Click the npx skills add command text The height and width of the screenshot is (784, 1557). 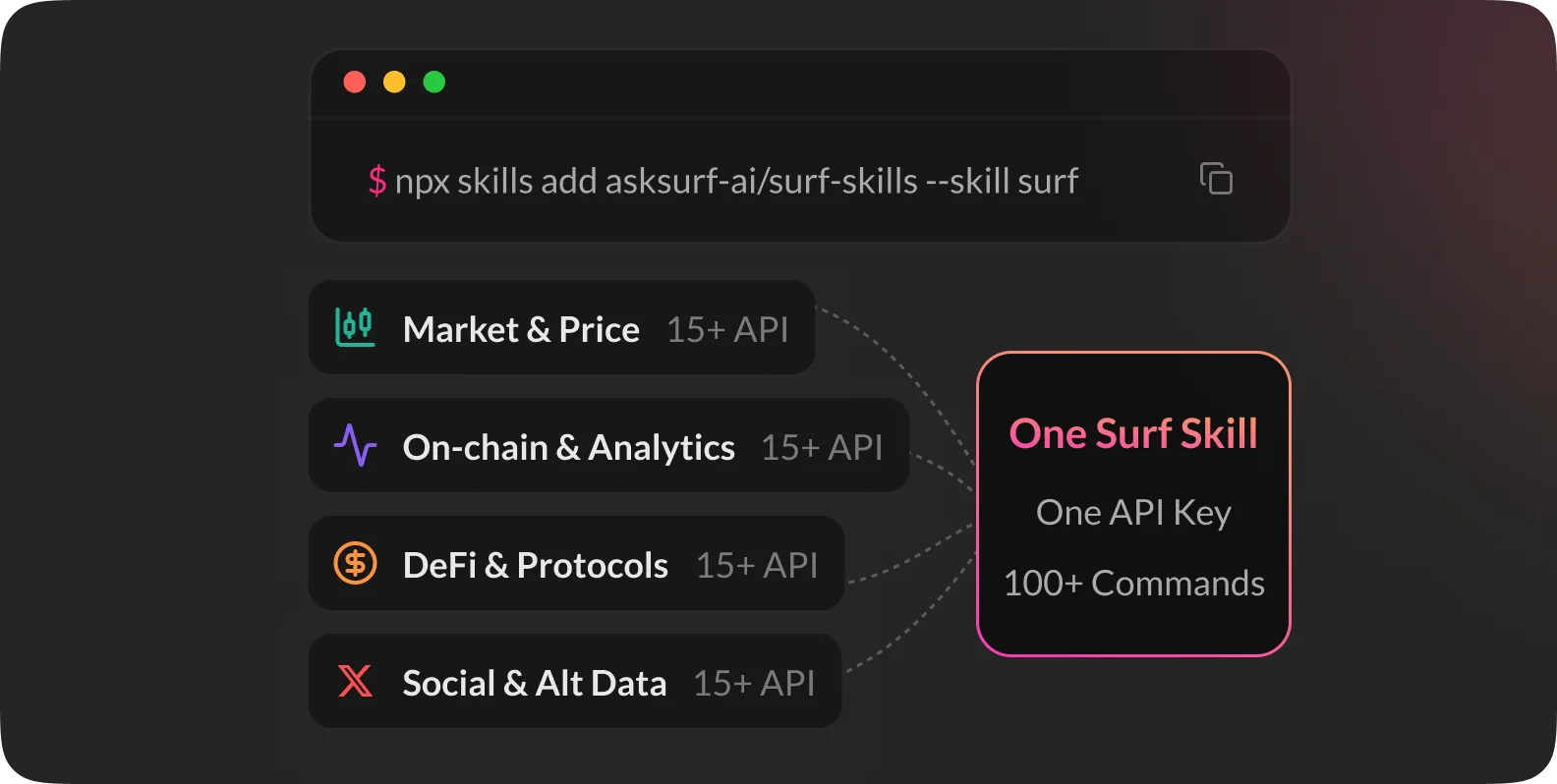(736, 182)
